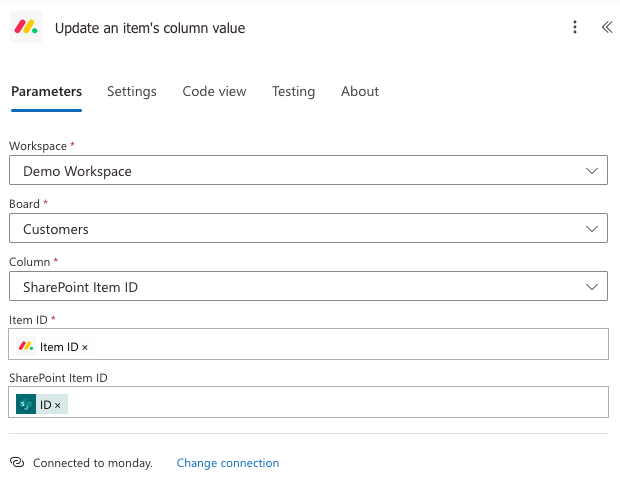Expand the Board dropdown chevron
The height and width of the screenshot is (484, 620).
[592, 229]
